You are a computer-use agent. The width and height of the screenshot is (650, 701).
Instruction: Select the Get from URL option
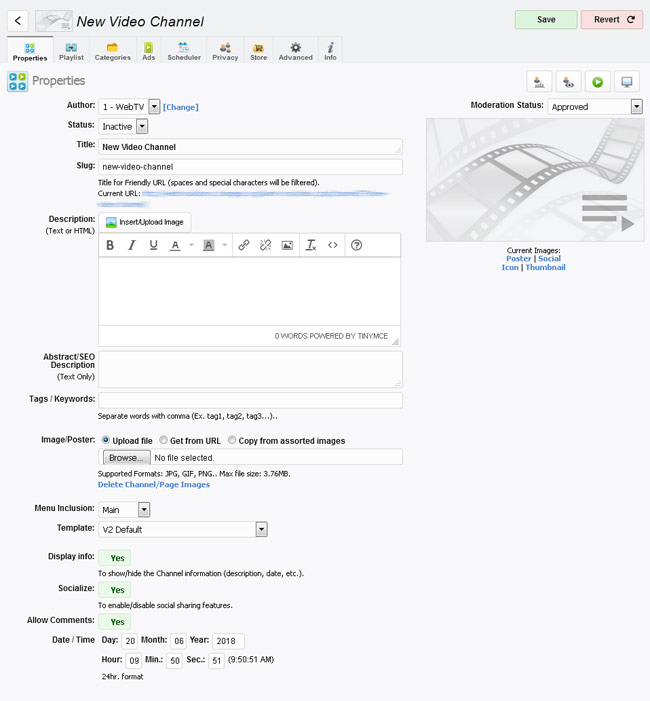[164, 440]
